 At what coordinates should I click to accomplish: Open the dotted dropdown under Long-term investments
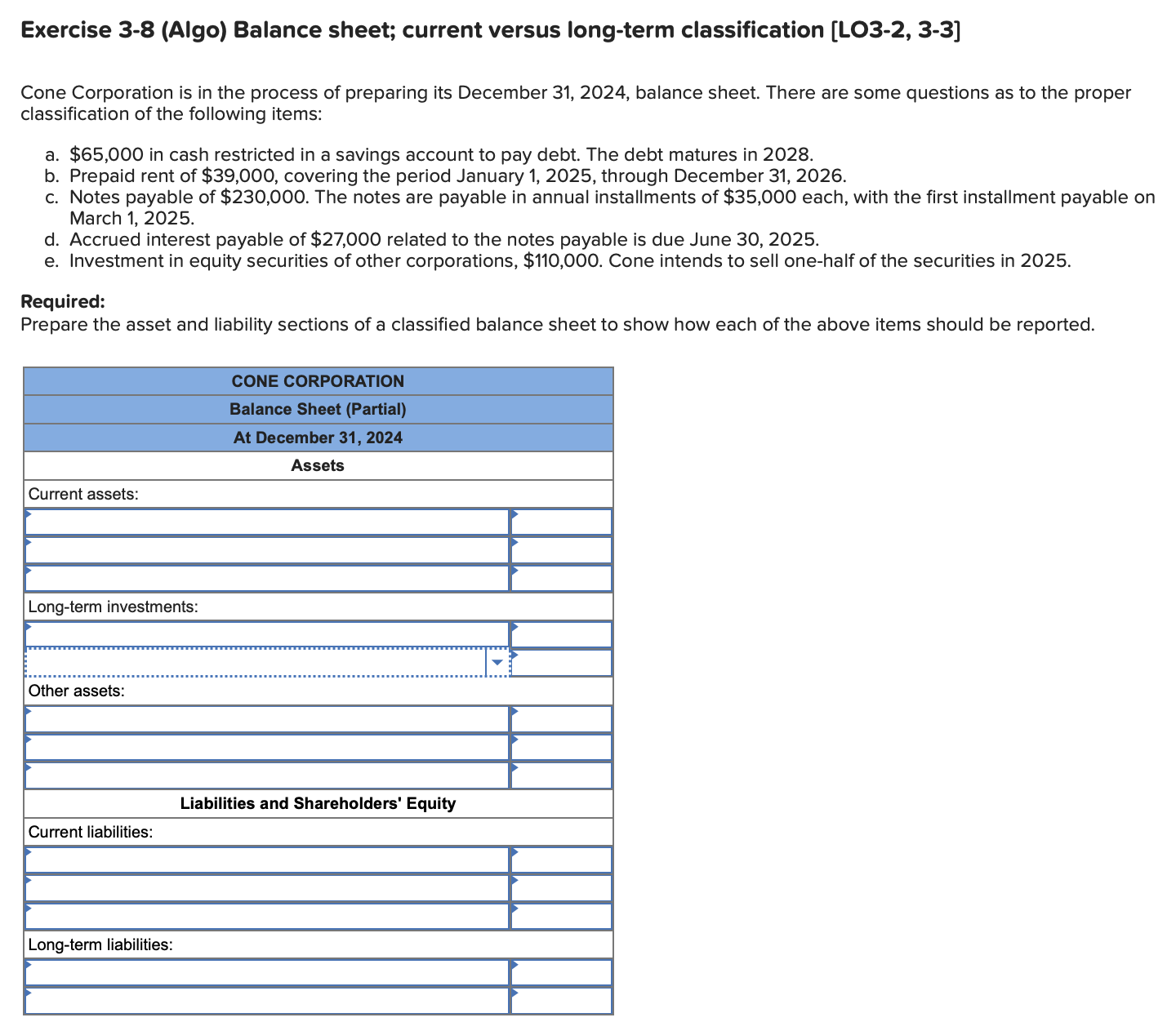pos(261,662)
